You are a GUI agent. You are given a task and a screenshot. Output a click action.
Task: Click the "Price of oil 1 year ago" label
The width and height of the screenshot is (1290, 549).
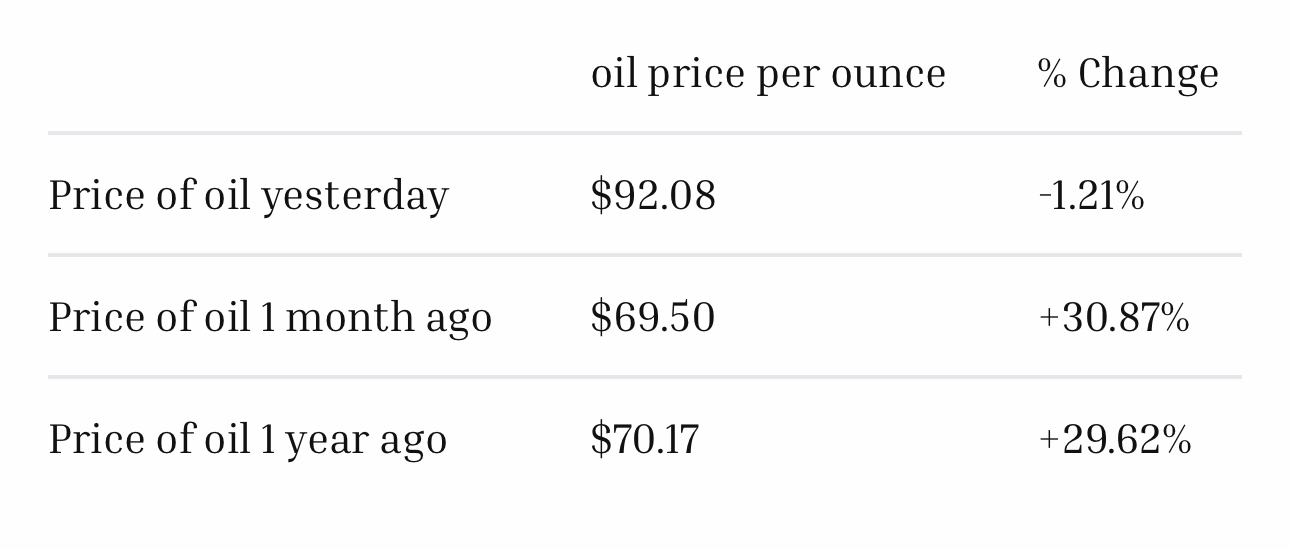[x=247, y=439]
